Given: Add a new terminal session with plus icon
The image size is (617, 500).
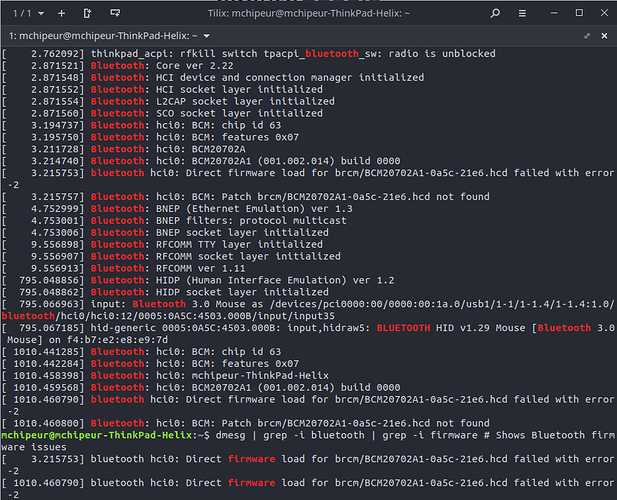Looking at the screenshot, I should pyautogui.click(x=61, y=13).
